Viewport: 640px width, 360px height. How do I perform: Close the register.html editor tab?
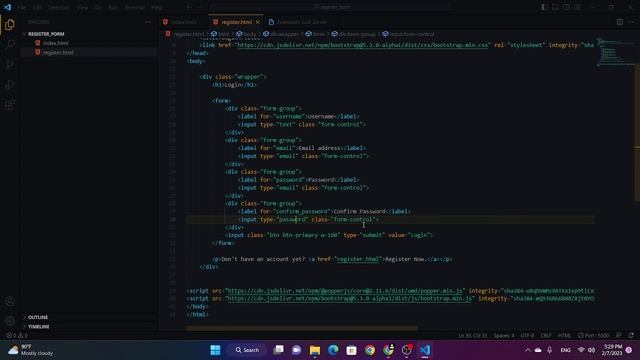click(x=258, y=22)
